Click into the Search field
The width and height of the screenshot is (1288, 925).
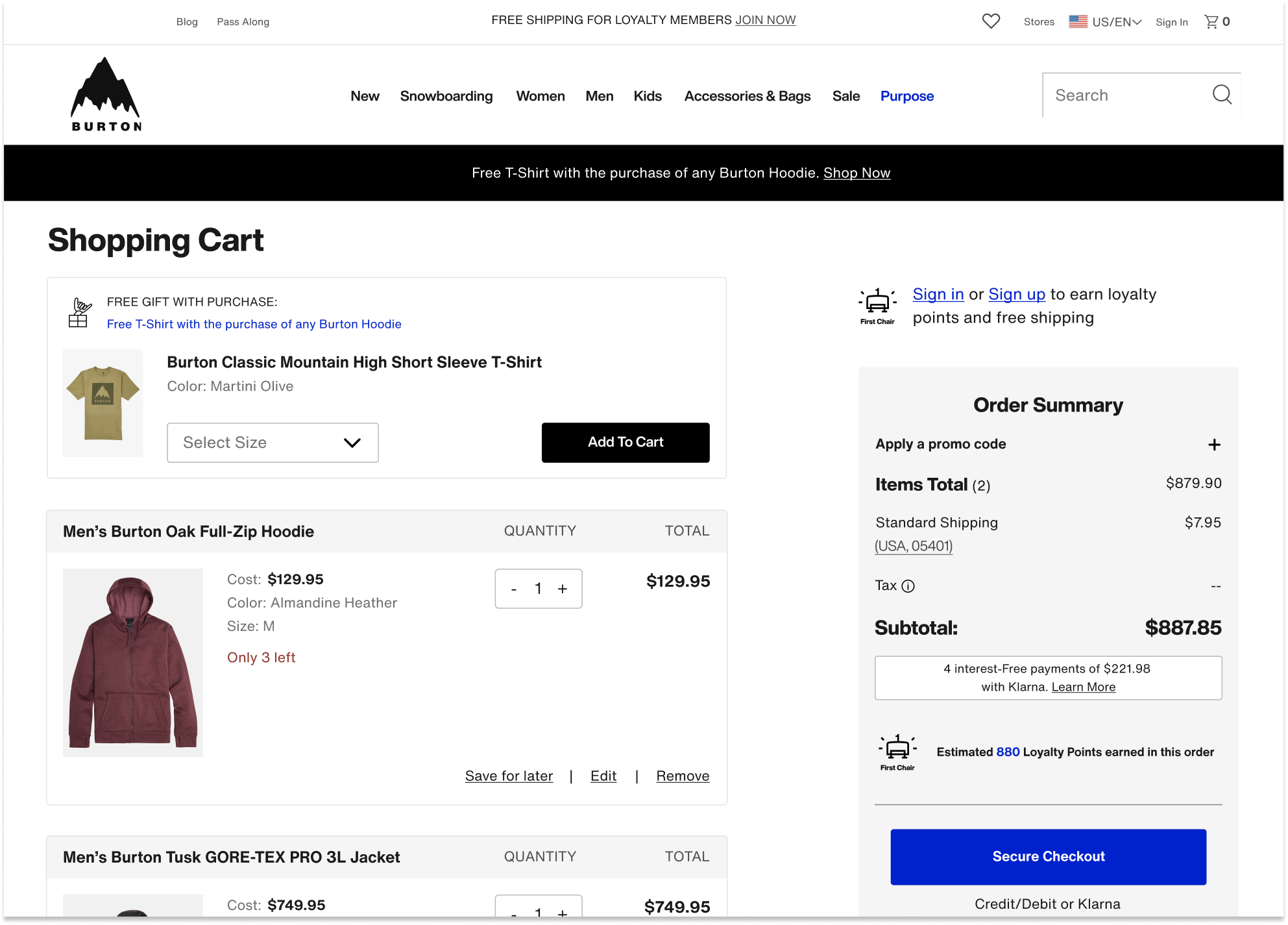(1126, 95)
